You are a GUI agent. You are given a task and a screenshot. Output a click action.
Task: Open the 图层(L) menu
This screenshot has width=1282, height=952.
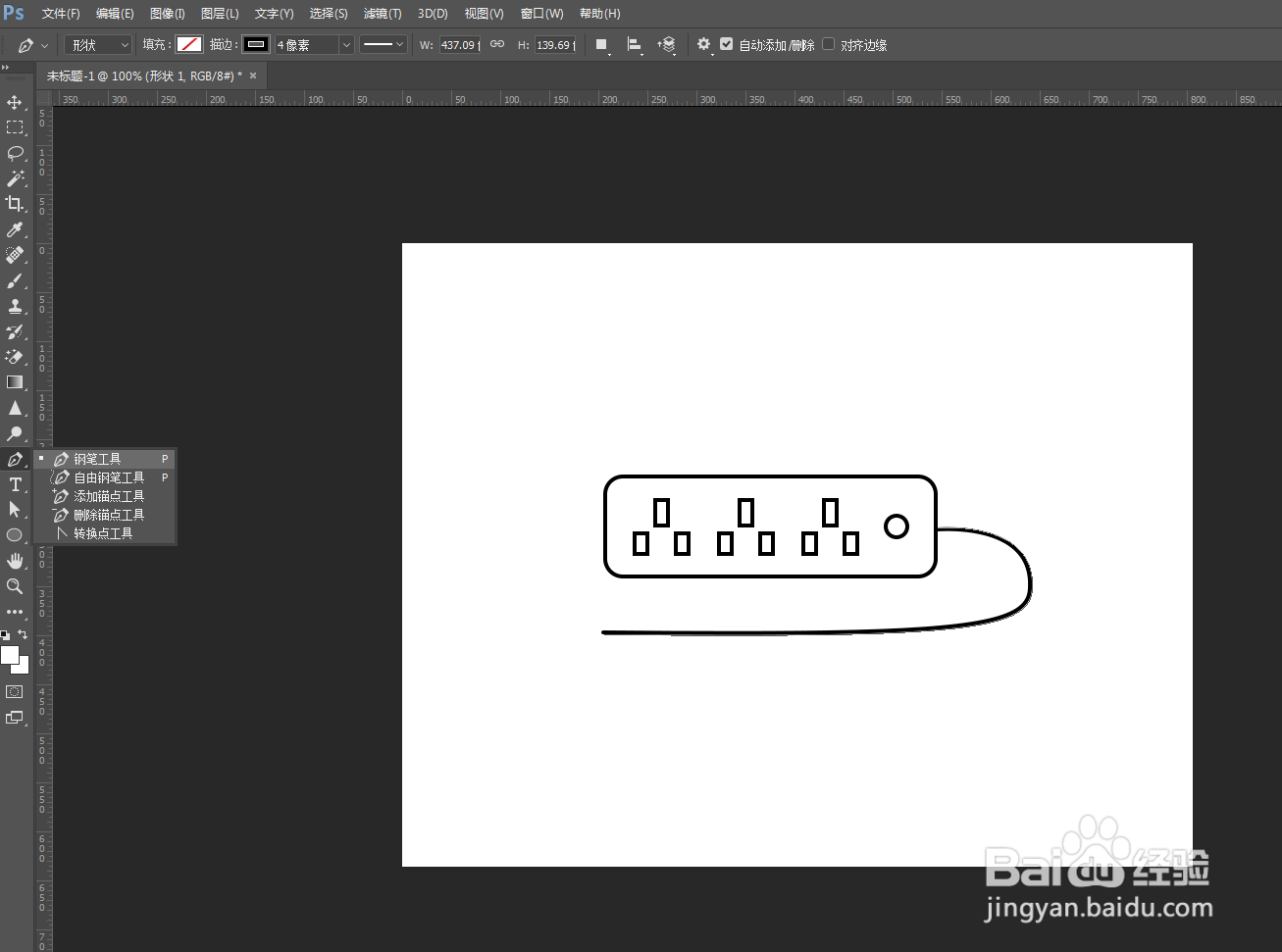tap(220, 14)
